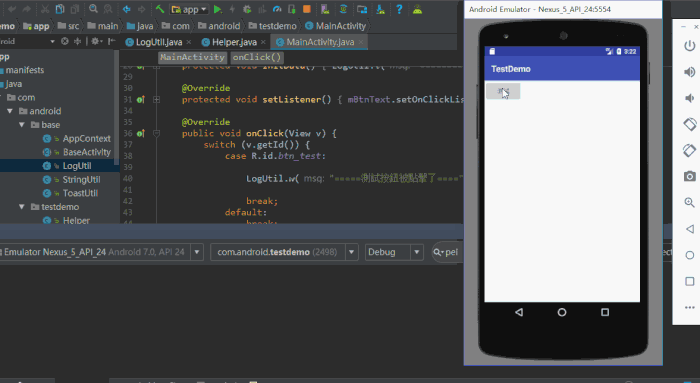Click the testdemo breadcrumb folder

(x=273, y=26)
